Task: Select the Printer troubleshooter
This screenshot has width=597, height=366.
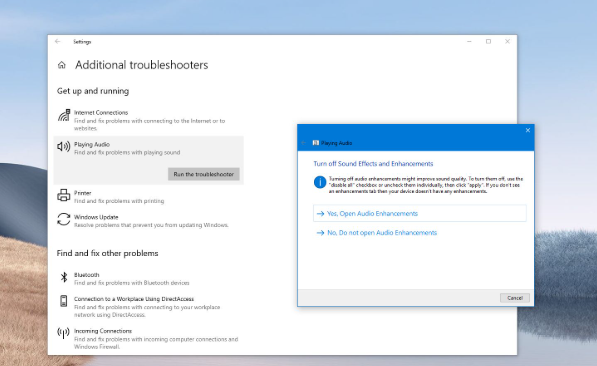Action: tap(148, 197)
